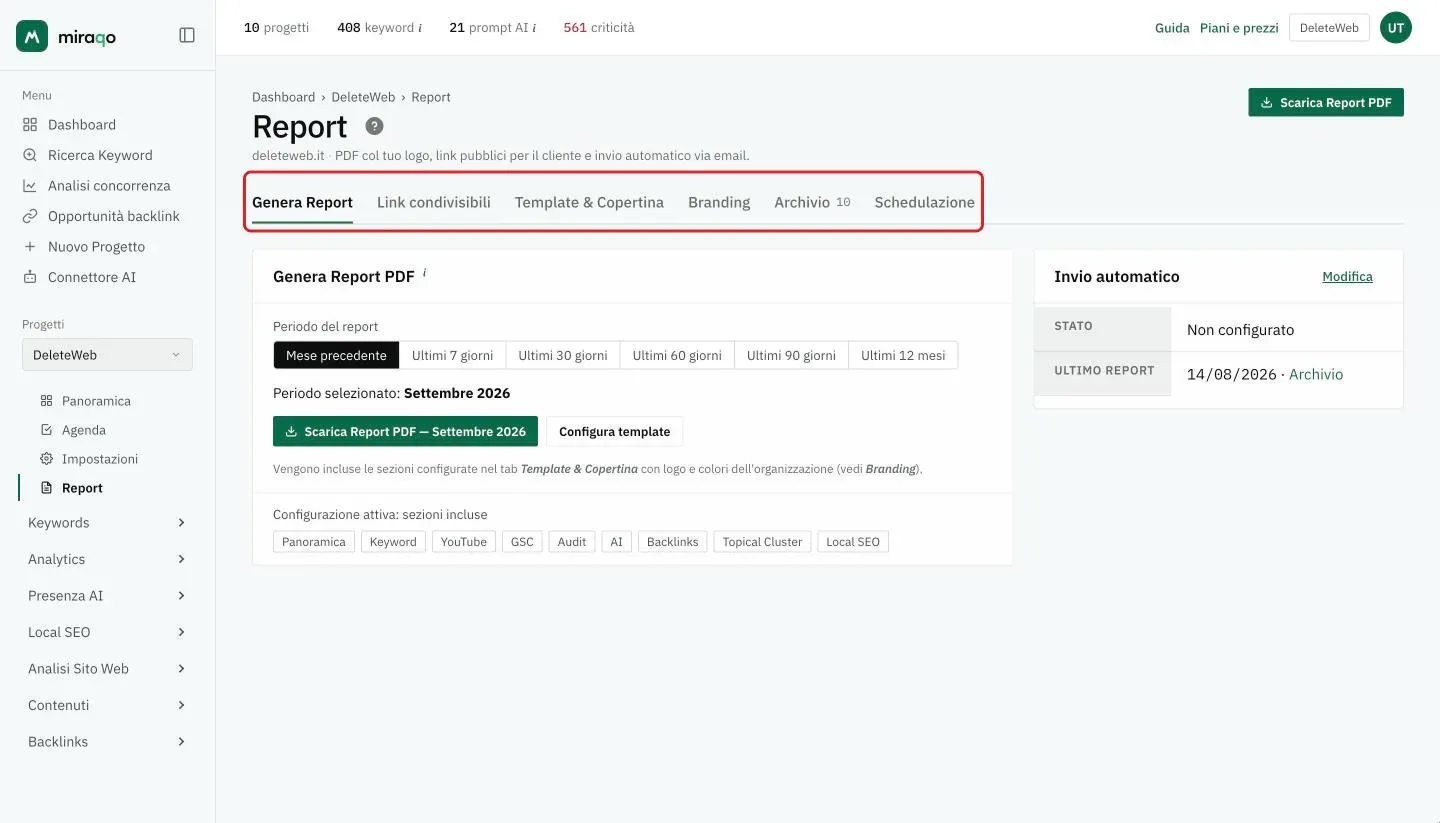Switch to the Link condivisibili tab
Screen dimensions: 1440x823
coord(434,202)
